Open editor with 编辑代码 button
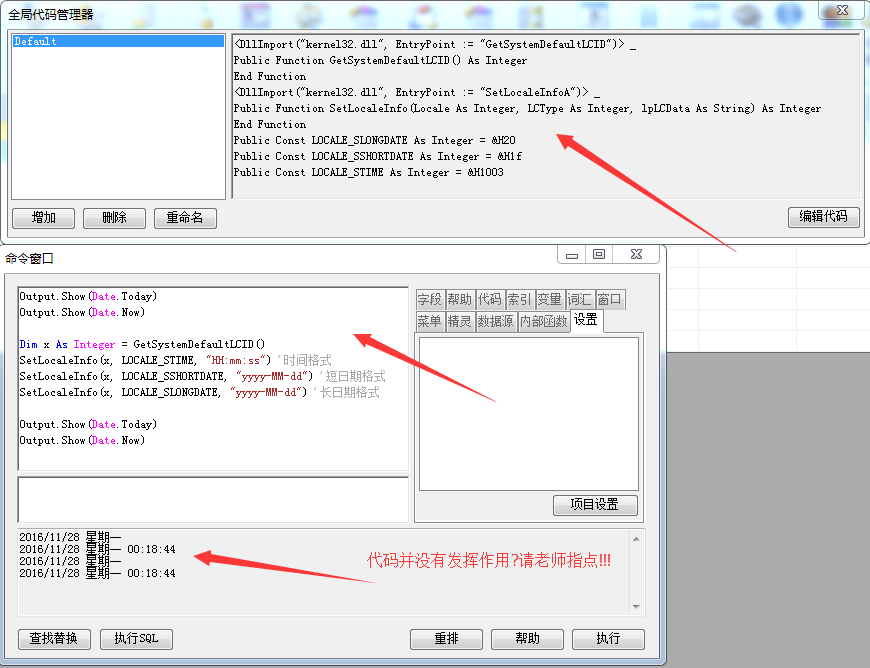The height and width of the screenshot is (668, 870). point(823,217)
